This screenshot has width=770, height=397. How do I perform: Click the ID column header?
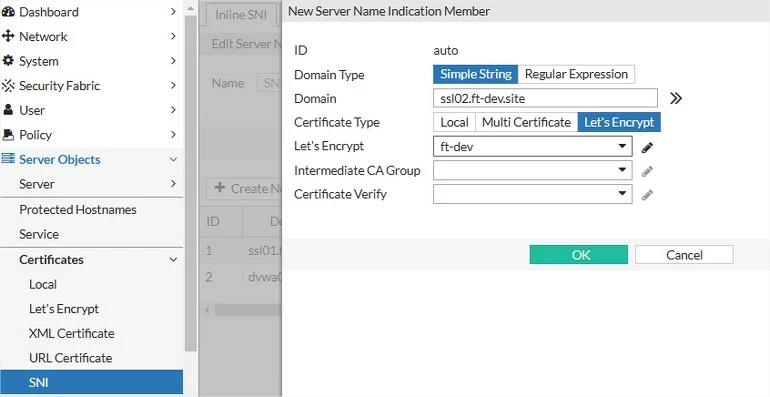point(221,222)
